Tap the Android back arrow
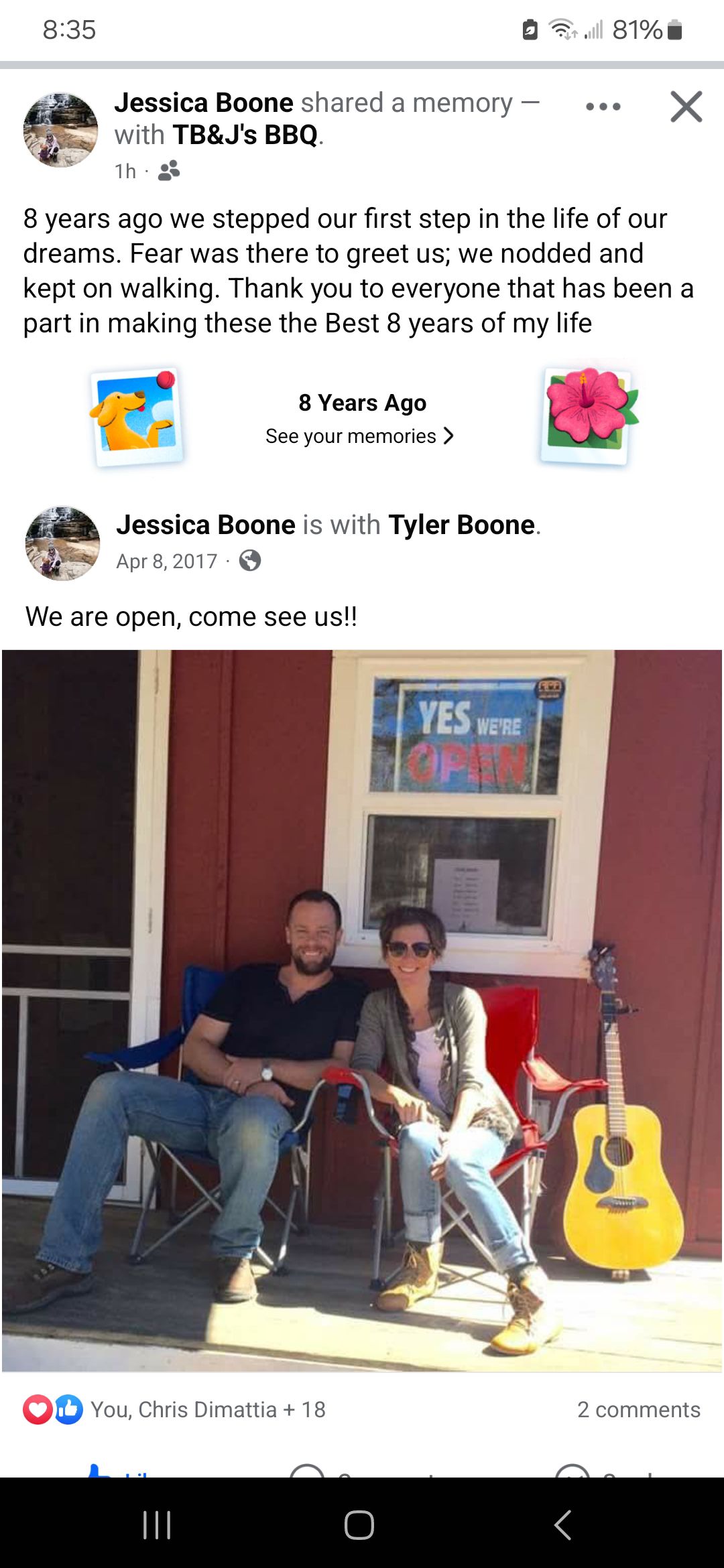 [x=563, y=1525]
